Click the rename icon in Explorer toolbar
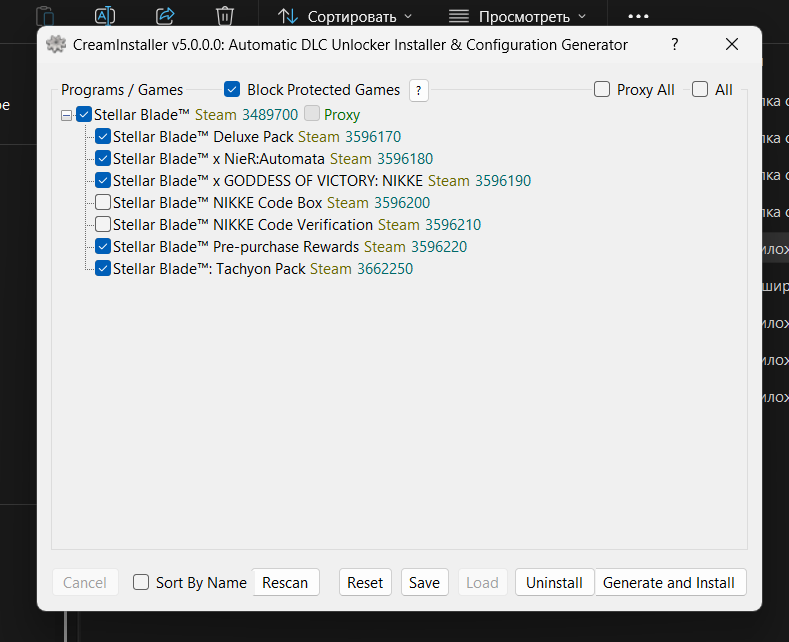789x642 pixels. click(x=105, y=16)
